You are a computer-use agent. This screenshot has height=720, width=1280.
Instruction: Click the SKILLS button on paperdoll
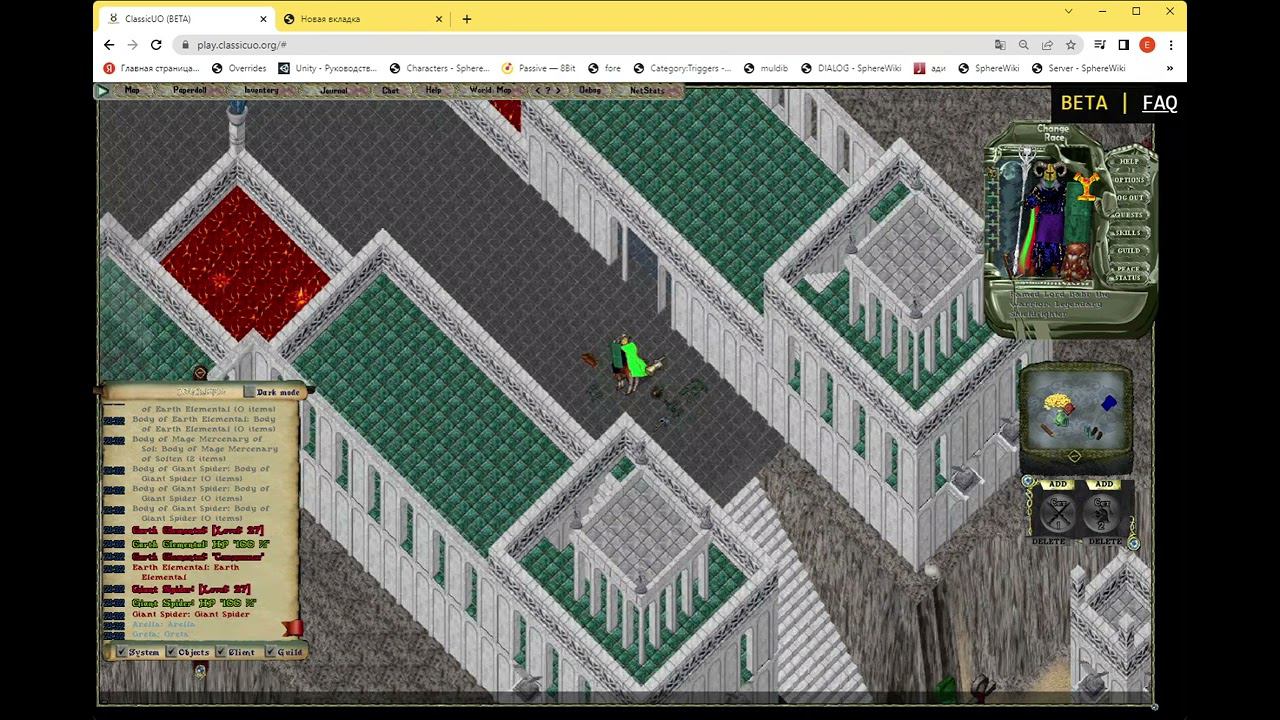tap(1129, 233)
